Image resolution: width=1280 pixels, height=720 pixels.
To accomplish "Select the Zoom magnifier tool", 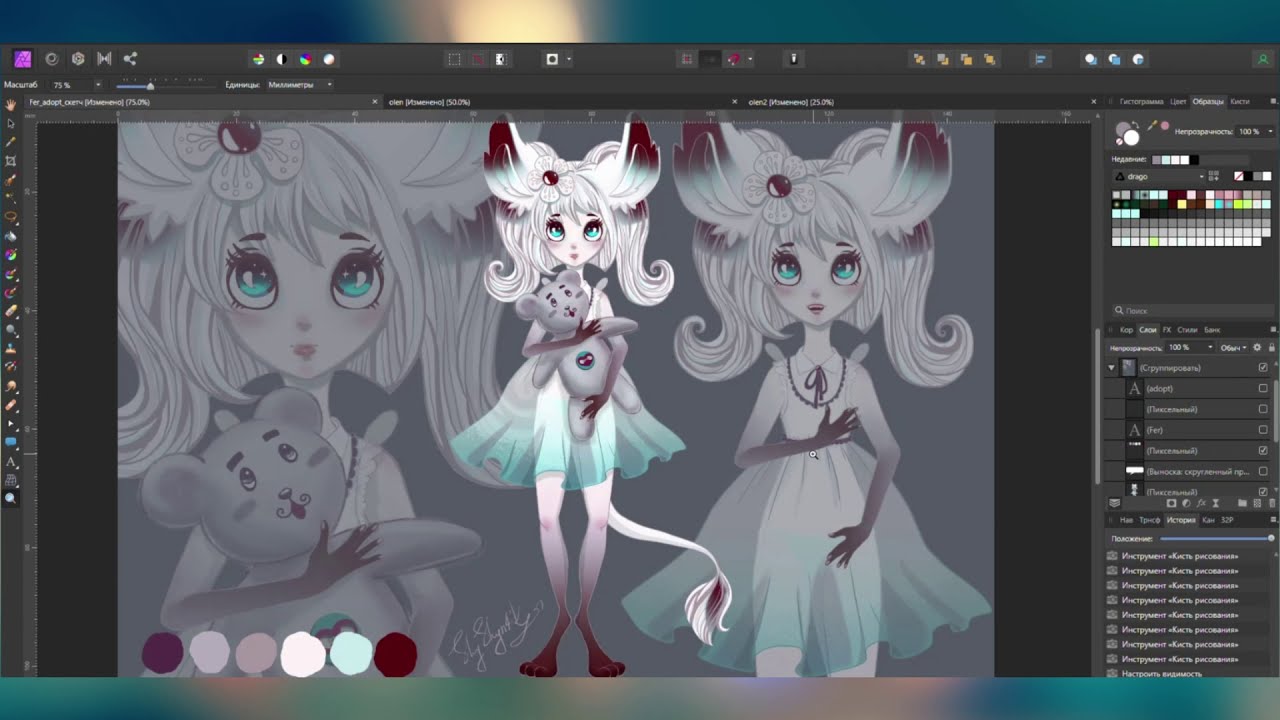I will click(x=11, y=497).
